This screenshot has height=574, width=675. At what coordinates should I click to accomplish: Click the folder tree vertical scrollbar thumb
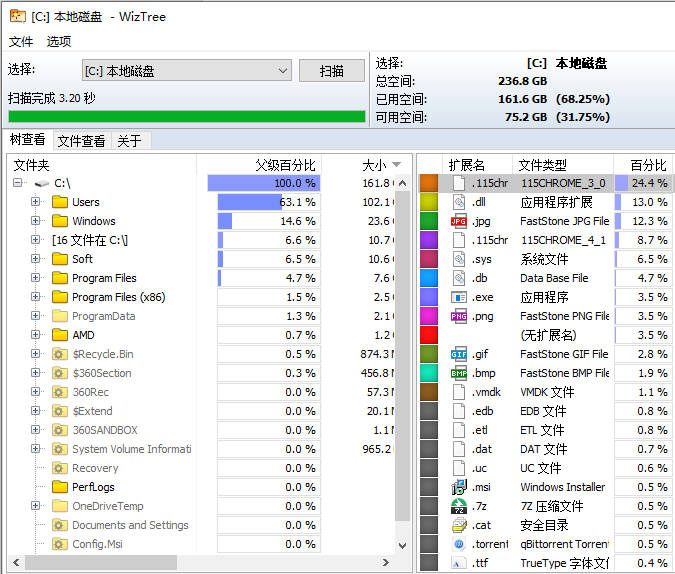pos(403,355)
